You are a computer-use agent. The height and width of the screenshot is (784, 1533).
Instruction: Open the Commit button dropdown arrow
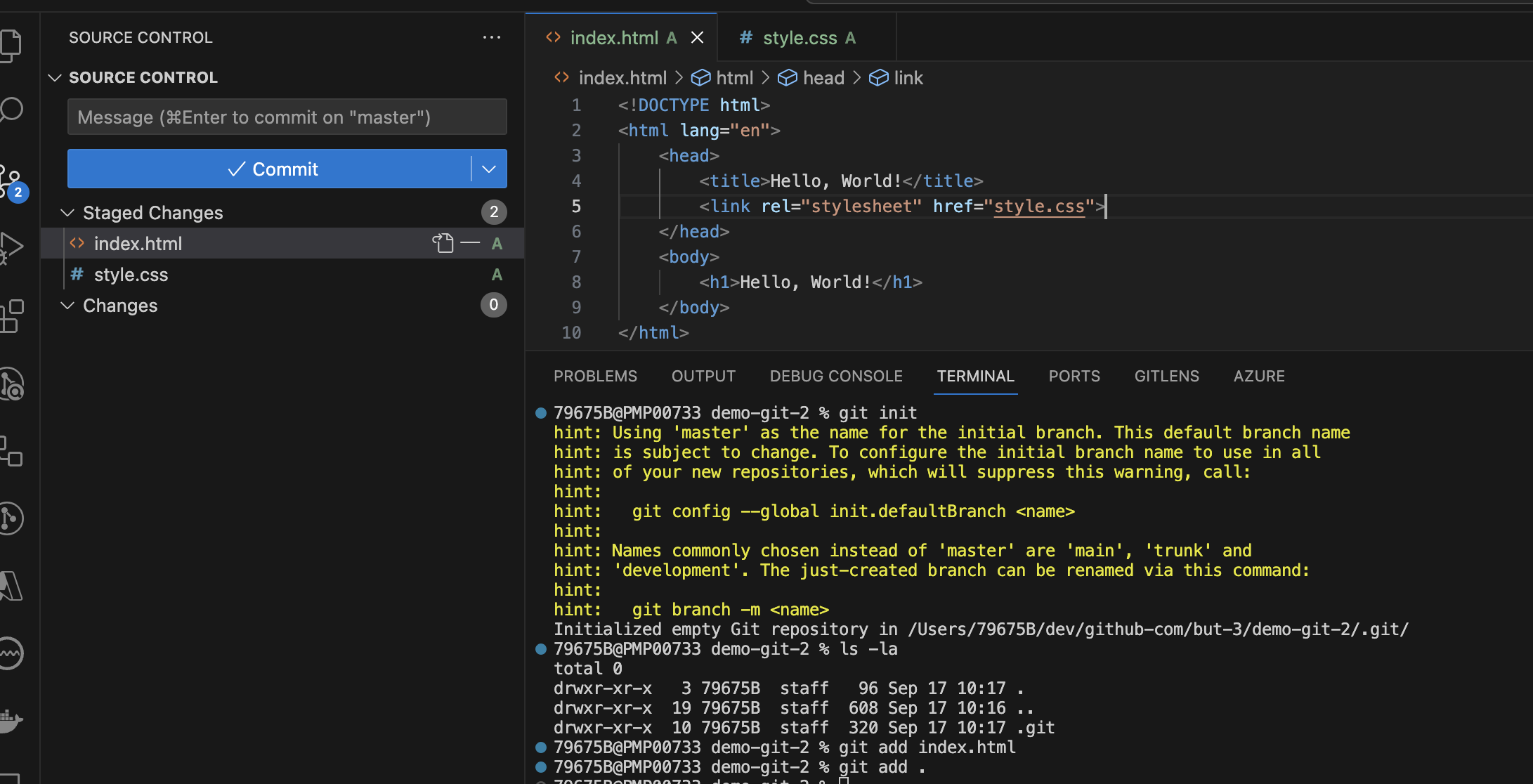click(489, 169)
